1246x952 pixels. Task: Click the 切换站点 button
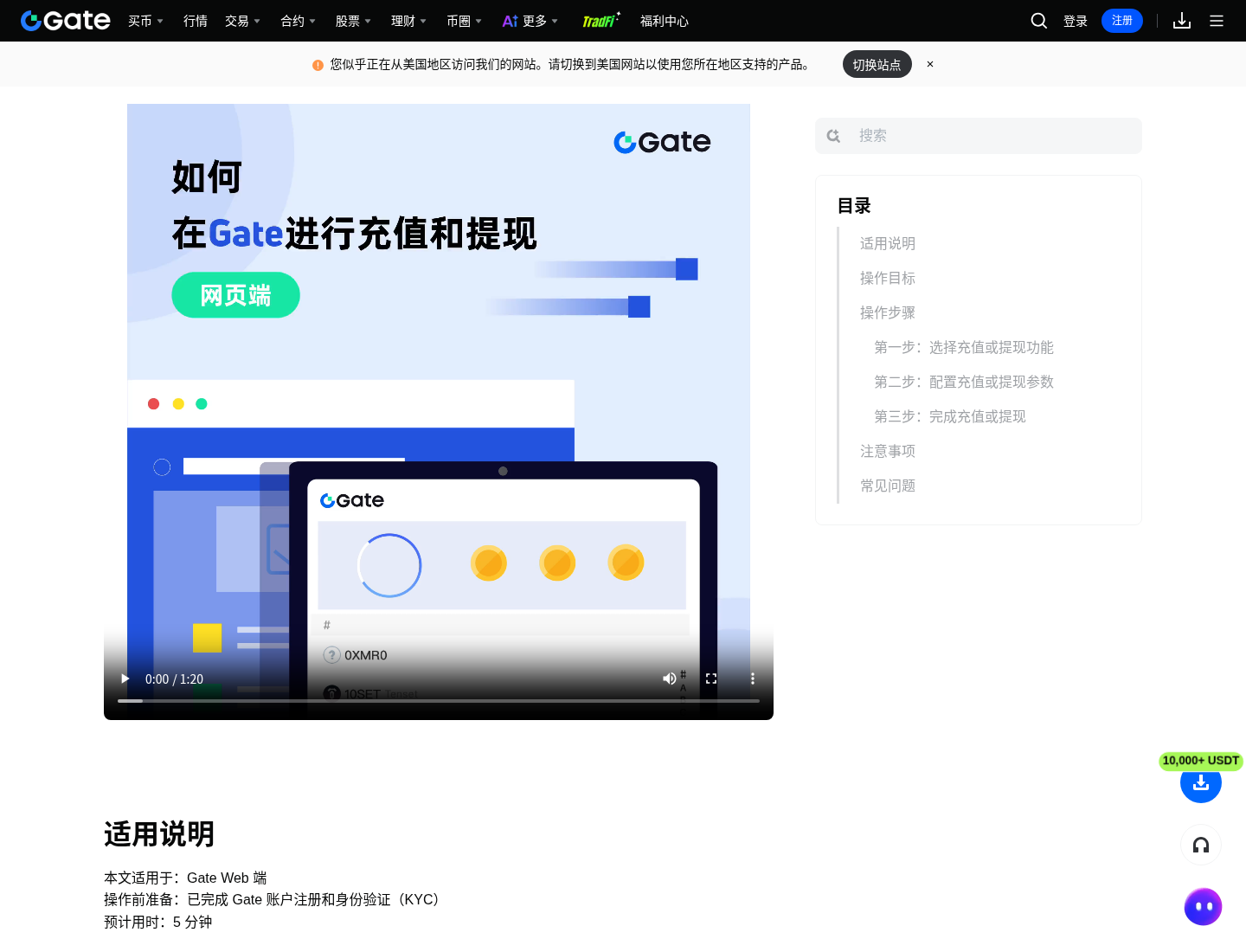click(877, 64)
